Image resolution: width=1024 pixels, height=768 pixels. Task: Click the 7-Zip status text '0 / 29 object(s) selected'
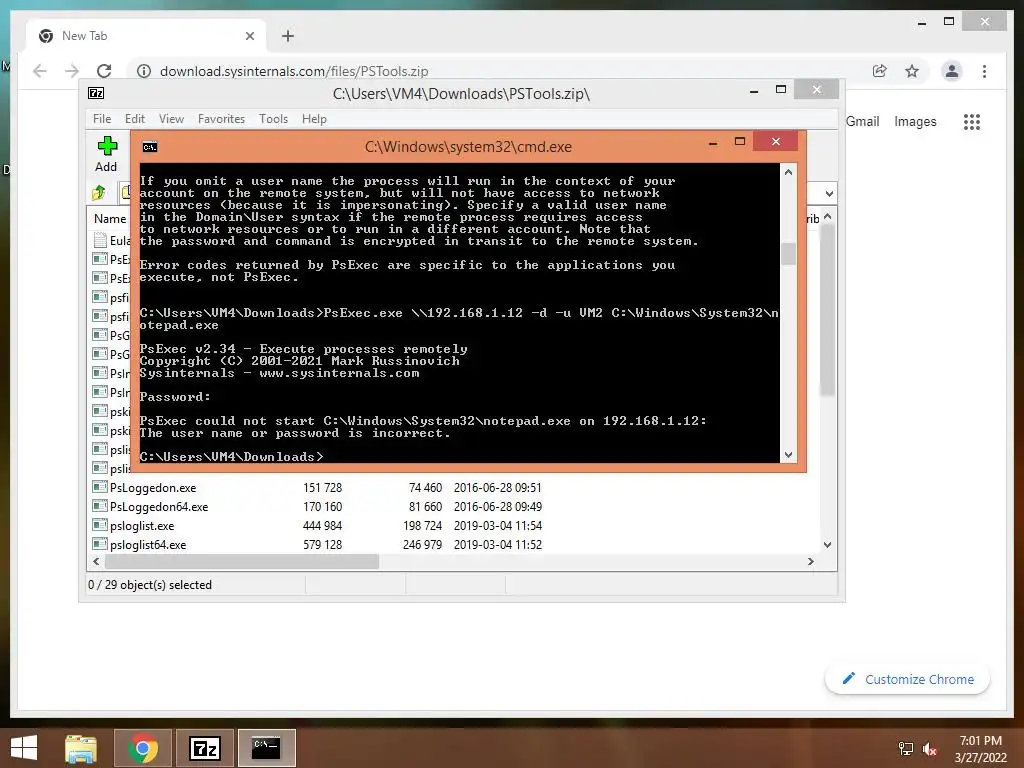tap(150, 585)
